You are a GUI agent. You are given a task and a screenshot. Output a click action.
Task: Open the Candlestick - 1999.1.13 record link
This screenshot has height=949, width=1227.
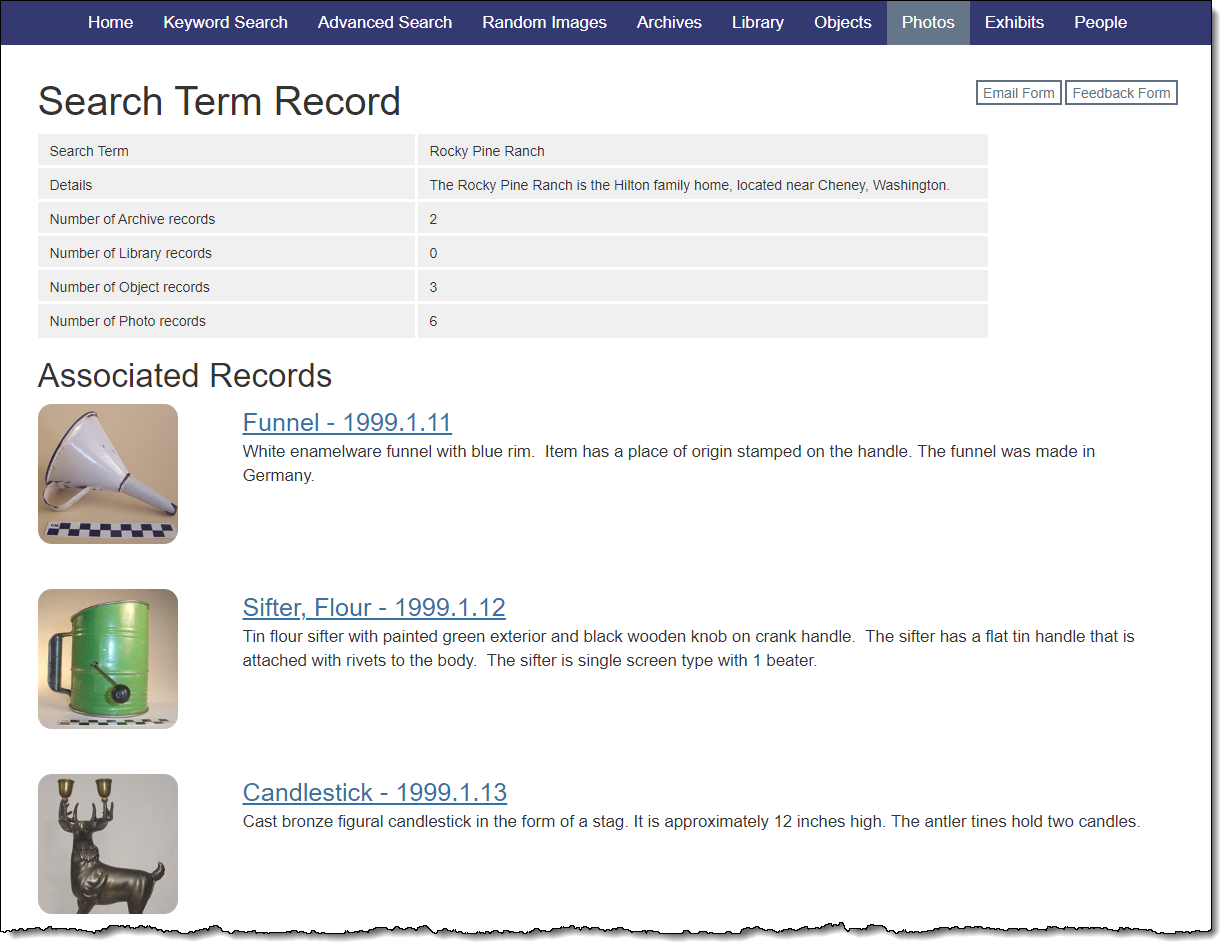[x=374, y=792]
